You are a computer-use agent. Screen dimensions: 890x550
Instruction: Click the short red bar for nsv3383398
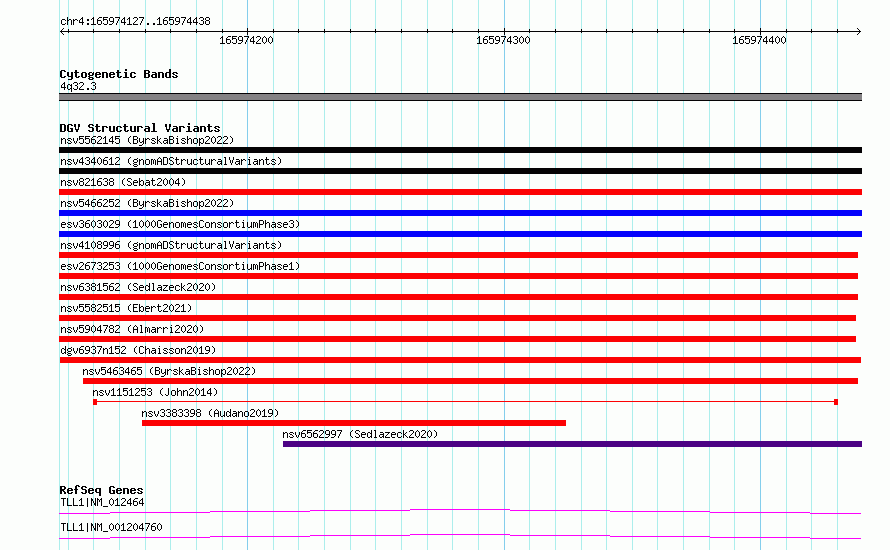pyautogui.click(x=354, y=423)
